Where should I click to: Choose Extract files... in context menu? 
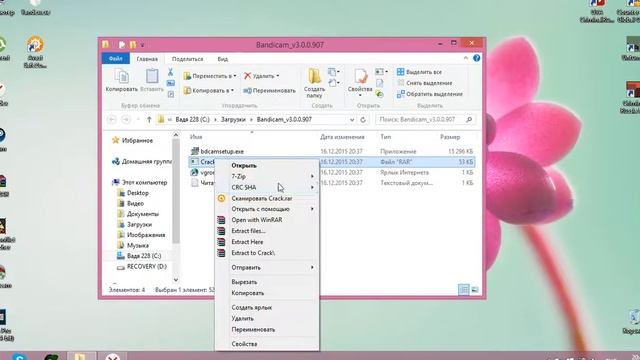click(x=267, y=231)
